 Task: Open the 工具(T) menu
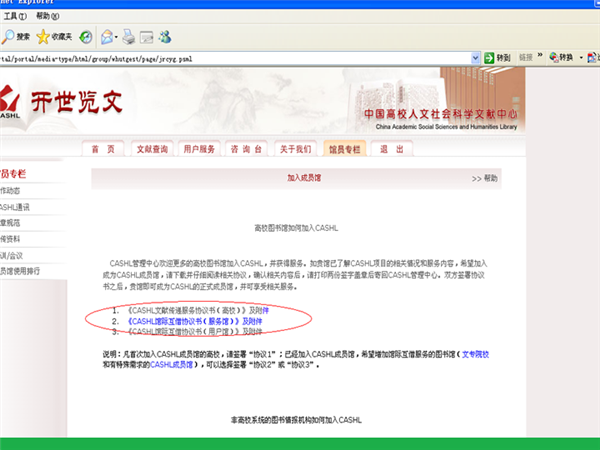[15, 16]
